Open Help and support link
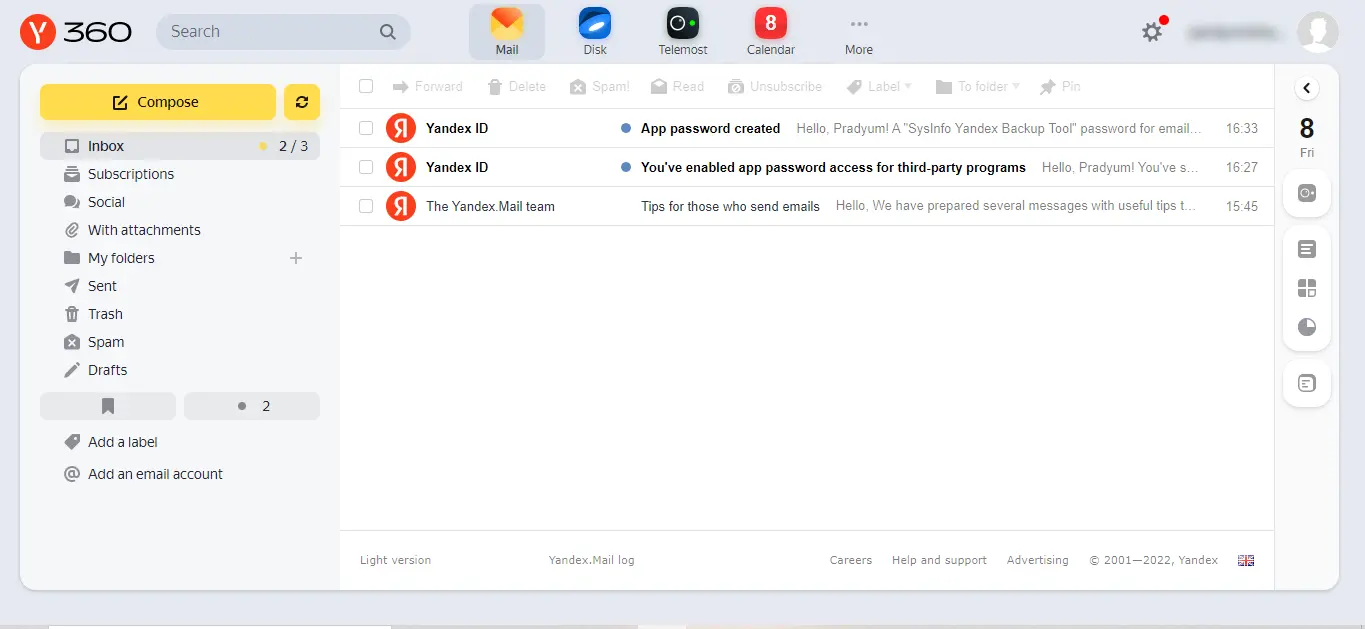The image size is (1365, 629). (x=939, y=560)
